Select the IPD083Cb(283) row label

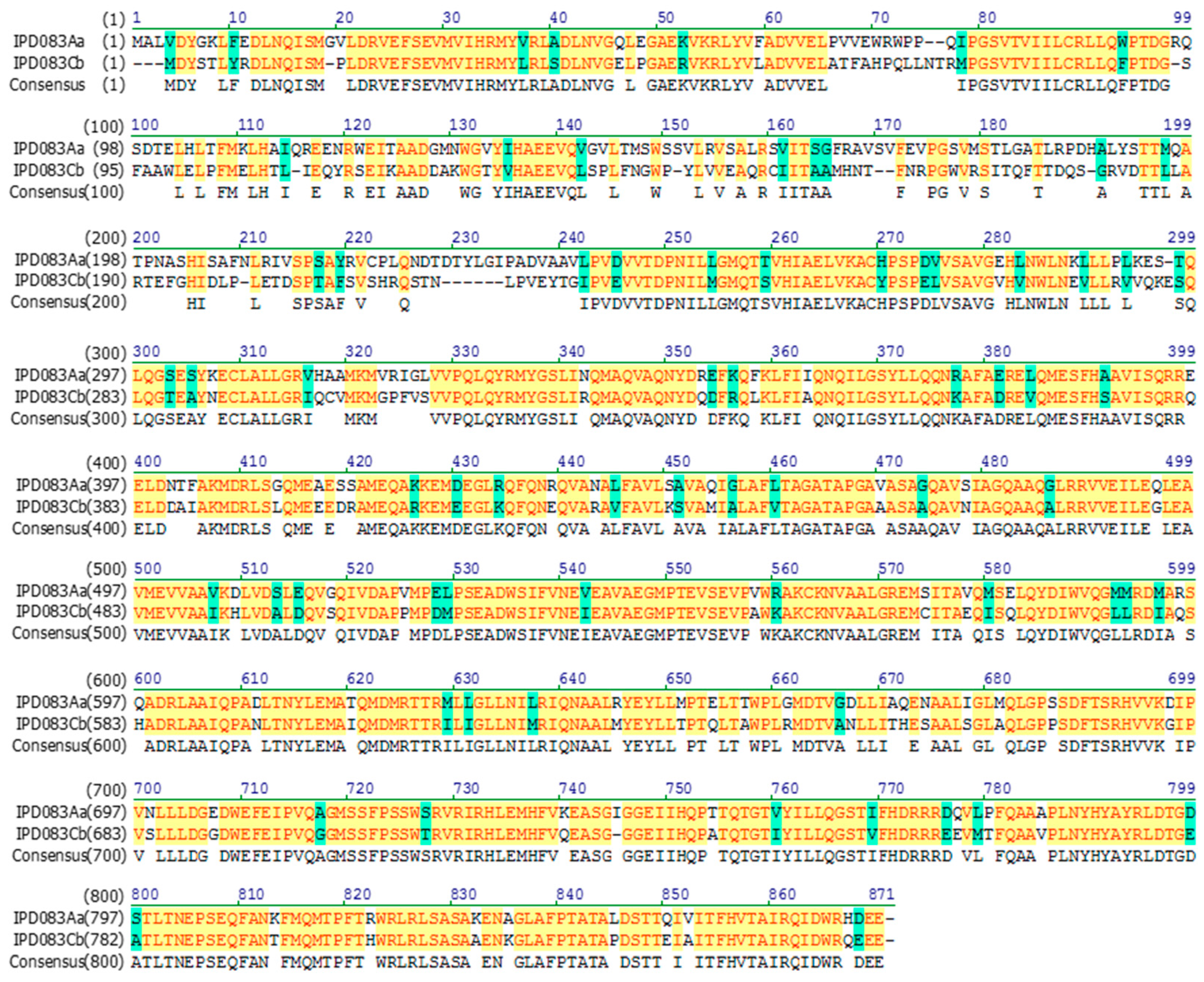pyautogui.click(x=70, y=397)
